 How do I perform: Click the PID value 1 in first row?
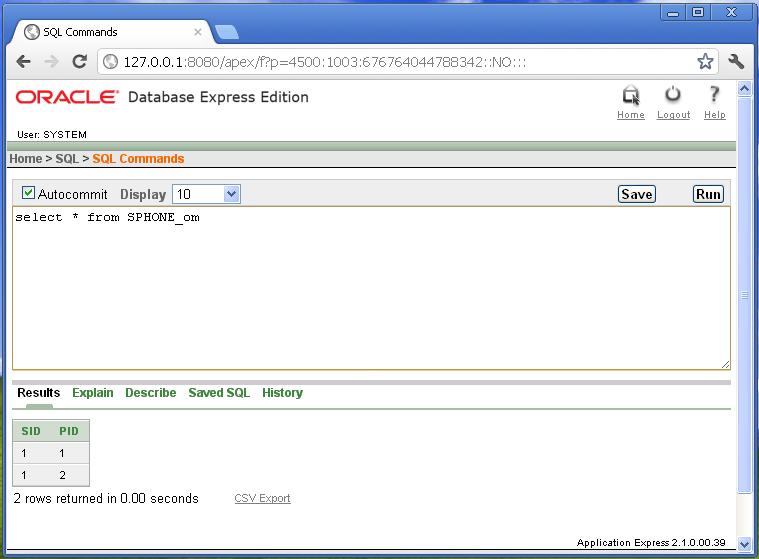pyautogui.click(x=62, y=453)
